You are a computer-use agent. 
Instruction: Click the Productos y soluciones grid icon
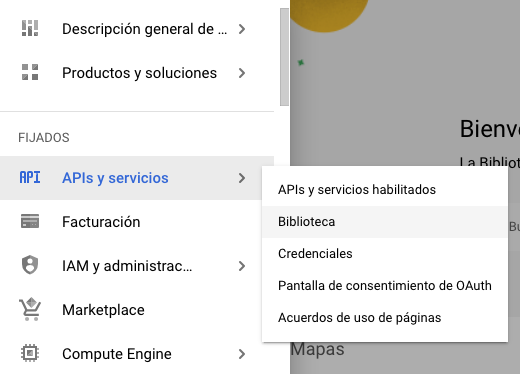30,72
